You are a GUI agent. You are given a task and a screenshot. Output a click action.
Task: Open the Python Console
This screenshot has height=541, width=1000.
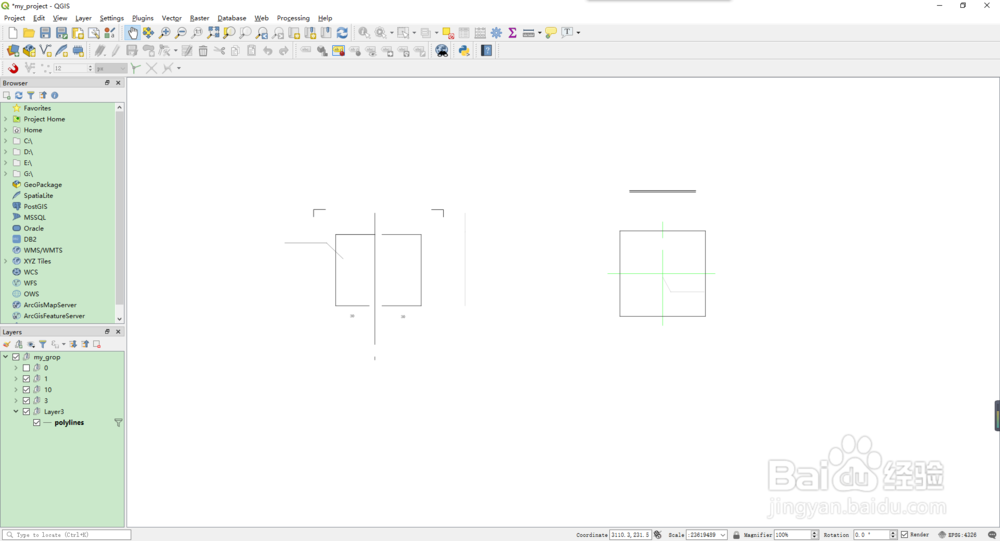pyautogui.click(x=464, y=50)
